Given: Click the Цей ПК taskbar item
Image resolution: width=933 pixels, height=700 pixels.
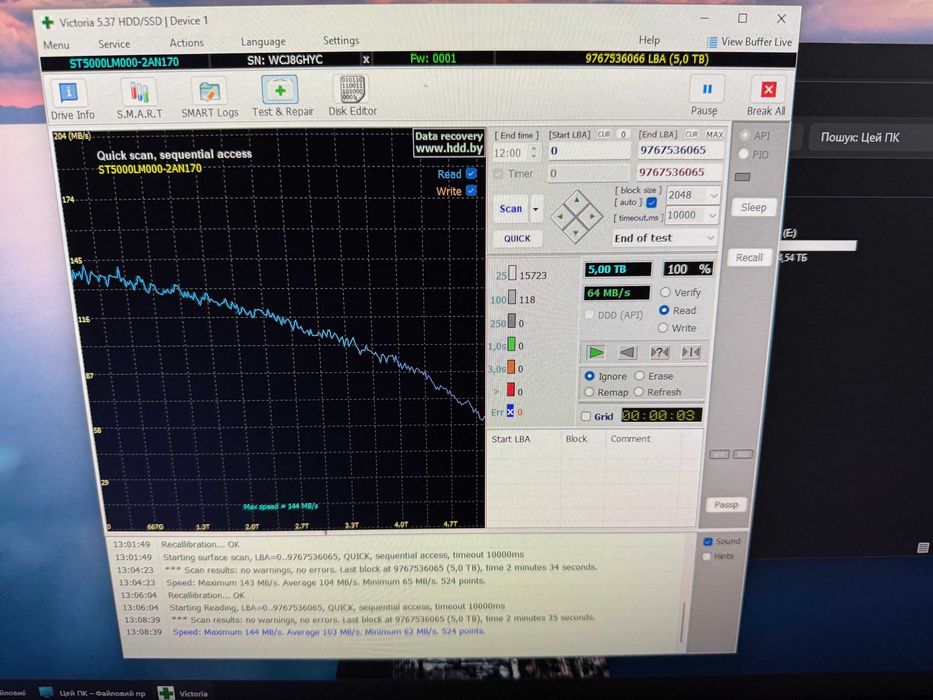Looking at the screenshot, I should [x=93, y=693].
